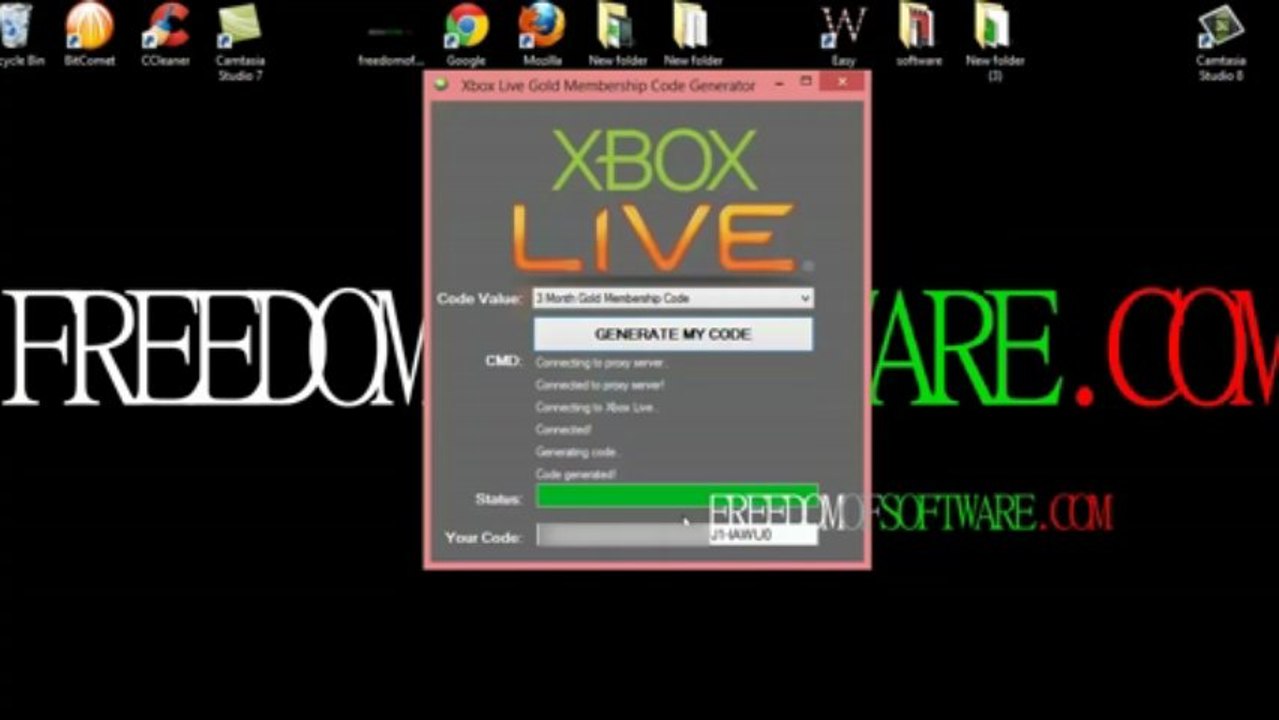Image resolution: width=1279 pixels, height=720 pixels.
Task: Open the software folder icon
Action: coord(919,33)
